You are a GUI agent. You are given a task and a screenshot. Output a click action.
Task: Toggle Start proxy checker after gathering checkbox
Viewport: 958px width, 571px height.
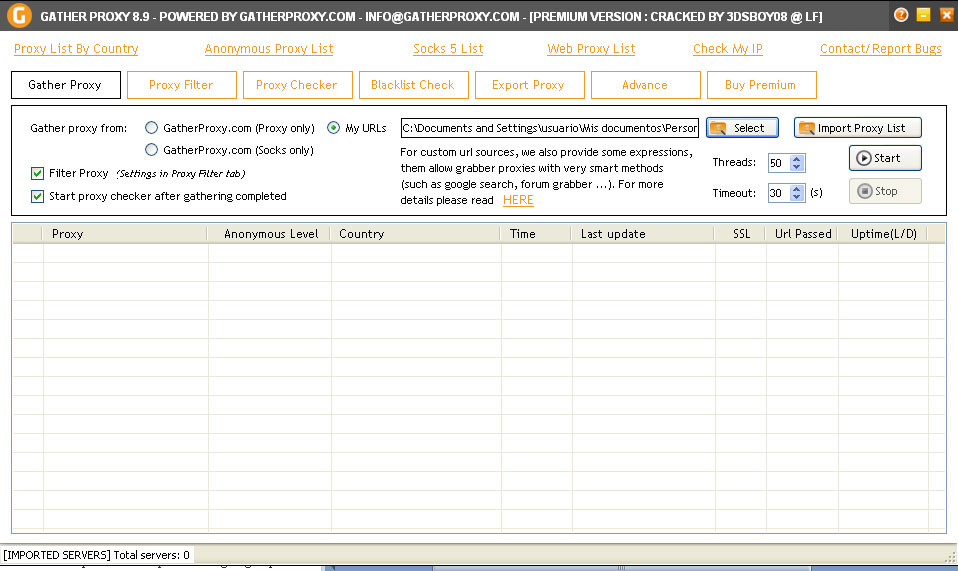pos(37,196)
